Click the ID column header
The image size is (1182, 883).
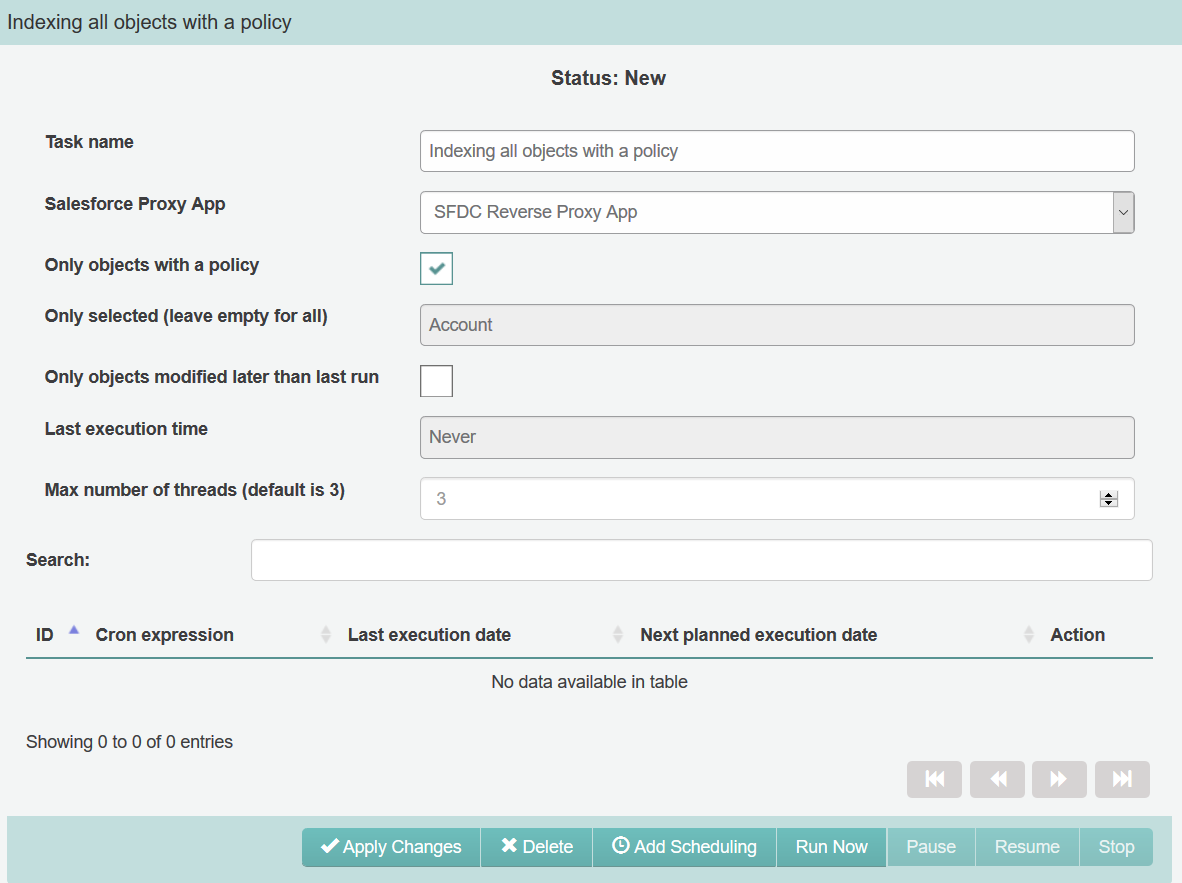[x=44, y=635]
